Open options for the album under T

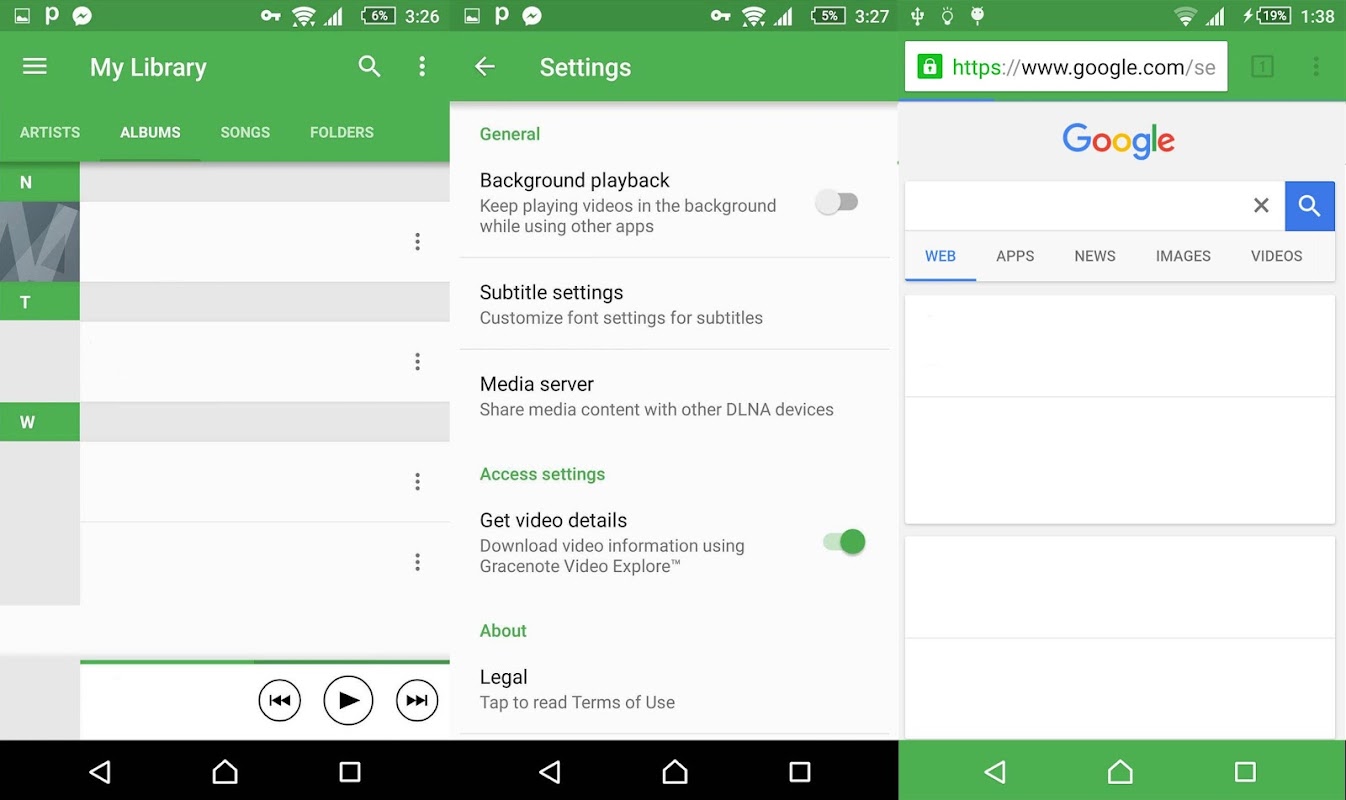coord(418,362)
